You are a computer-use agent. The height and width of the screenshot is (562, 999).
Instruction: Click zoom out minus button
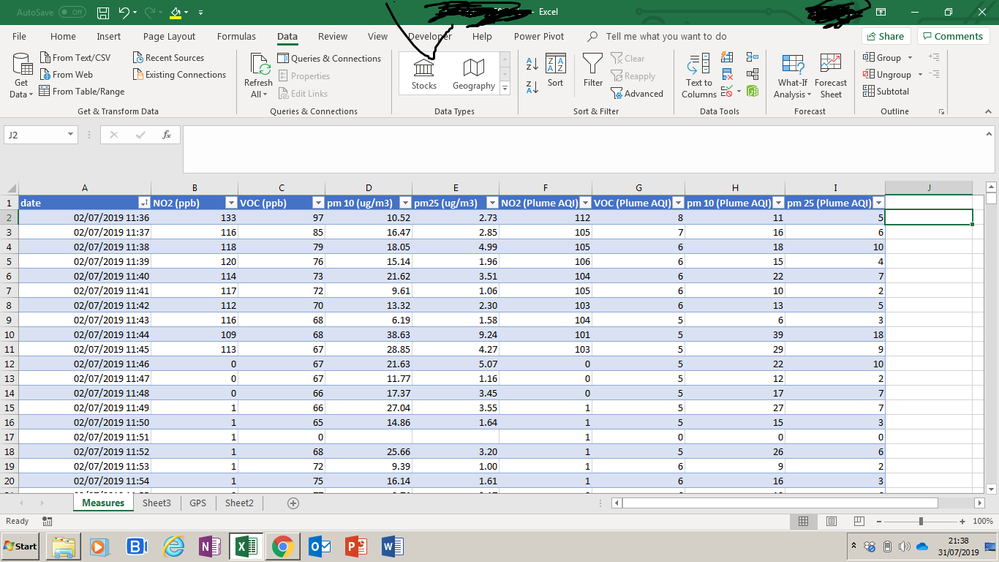[x=879, y=521]
